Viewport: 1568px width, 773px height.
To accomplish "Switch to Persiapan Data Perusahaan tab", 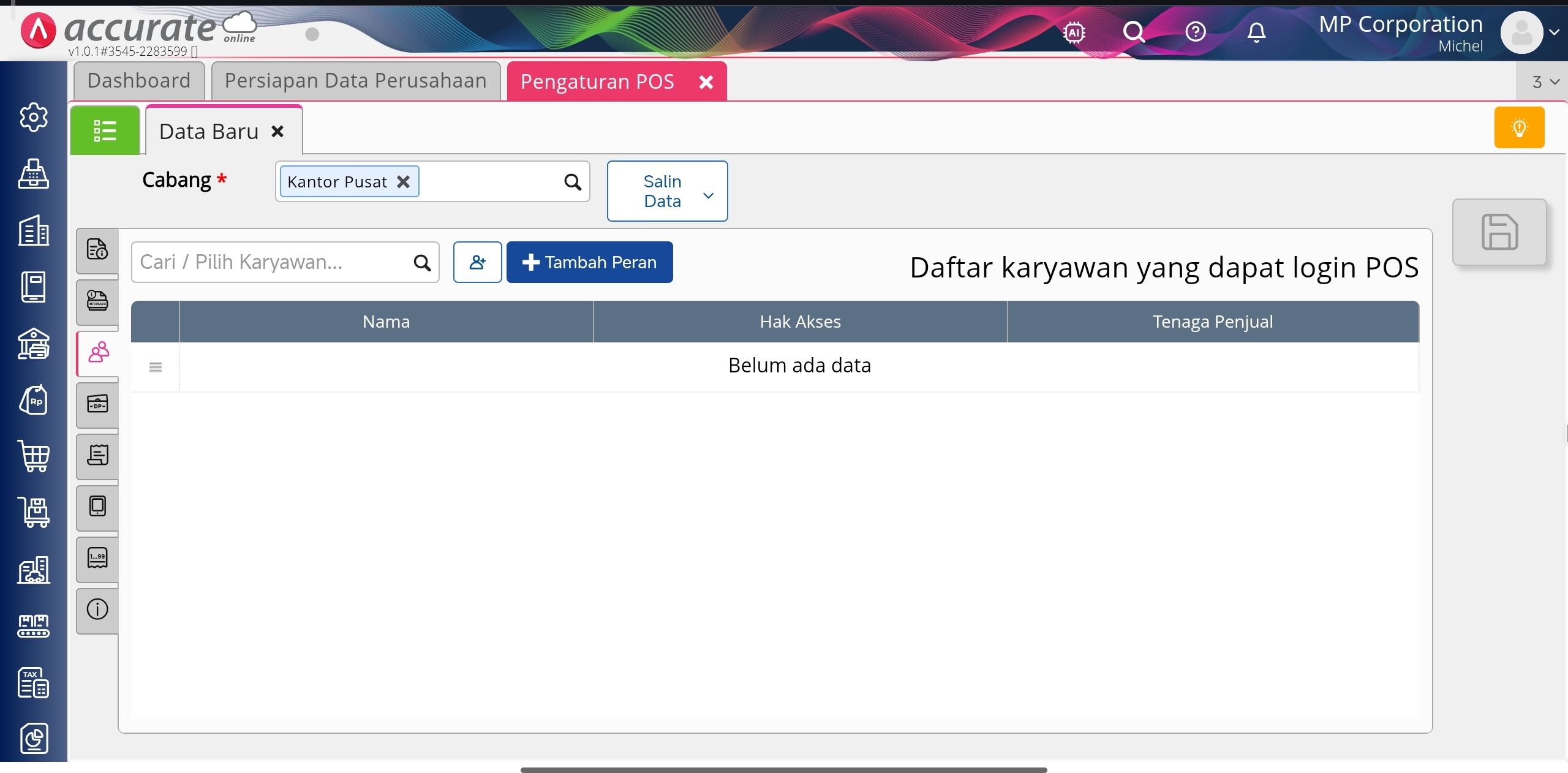I will (356, 81).
